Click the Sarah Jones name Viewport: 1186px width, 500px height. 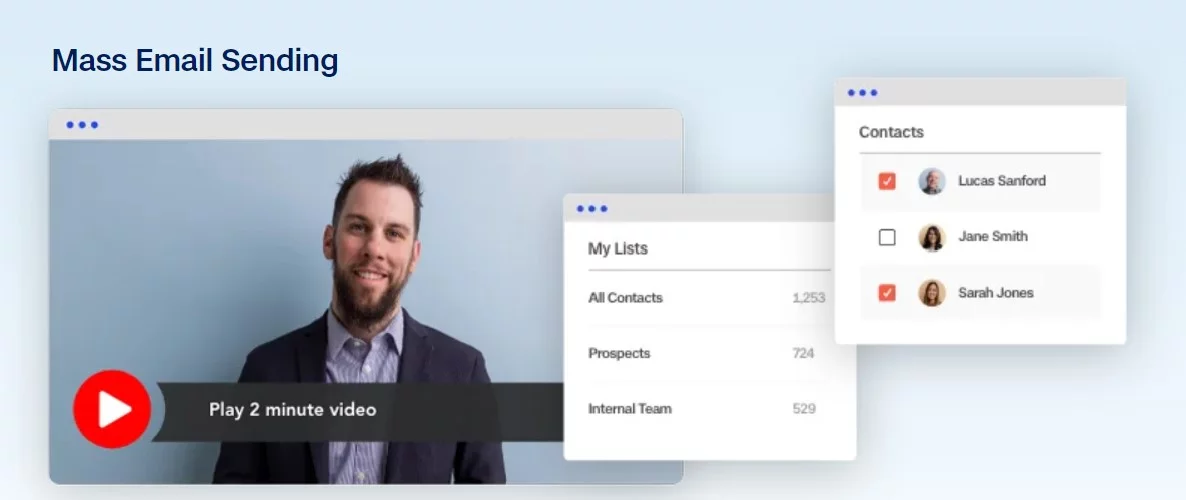995,293
